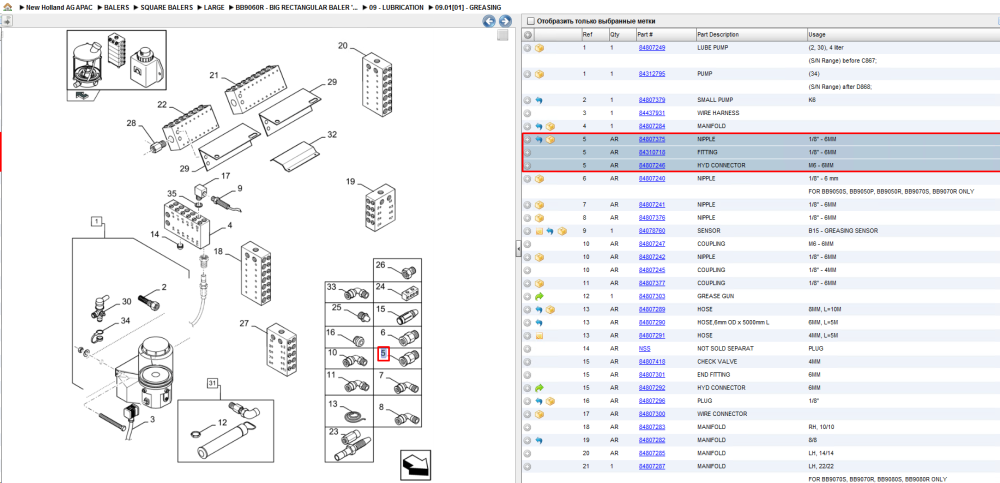Click the 'NOT SOLD SEPARAT' description text
Viewport: 1000px width, 483px height.
(723, 348)
